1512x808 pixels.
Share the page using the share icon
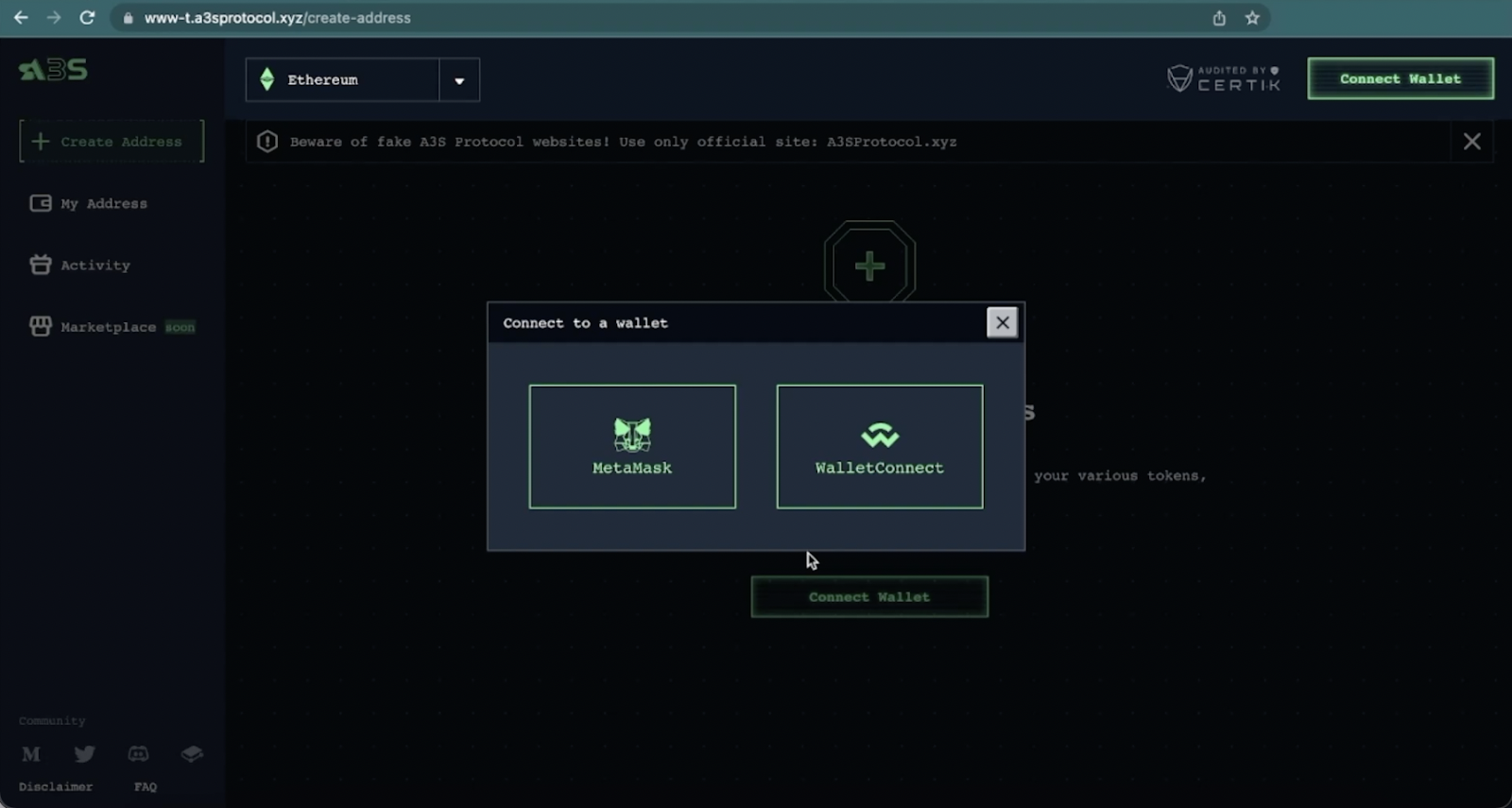point(1219,18)
